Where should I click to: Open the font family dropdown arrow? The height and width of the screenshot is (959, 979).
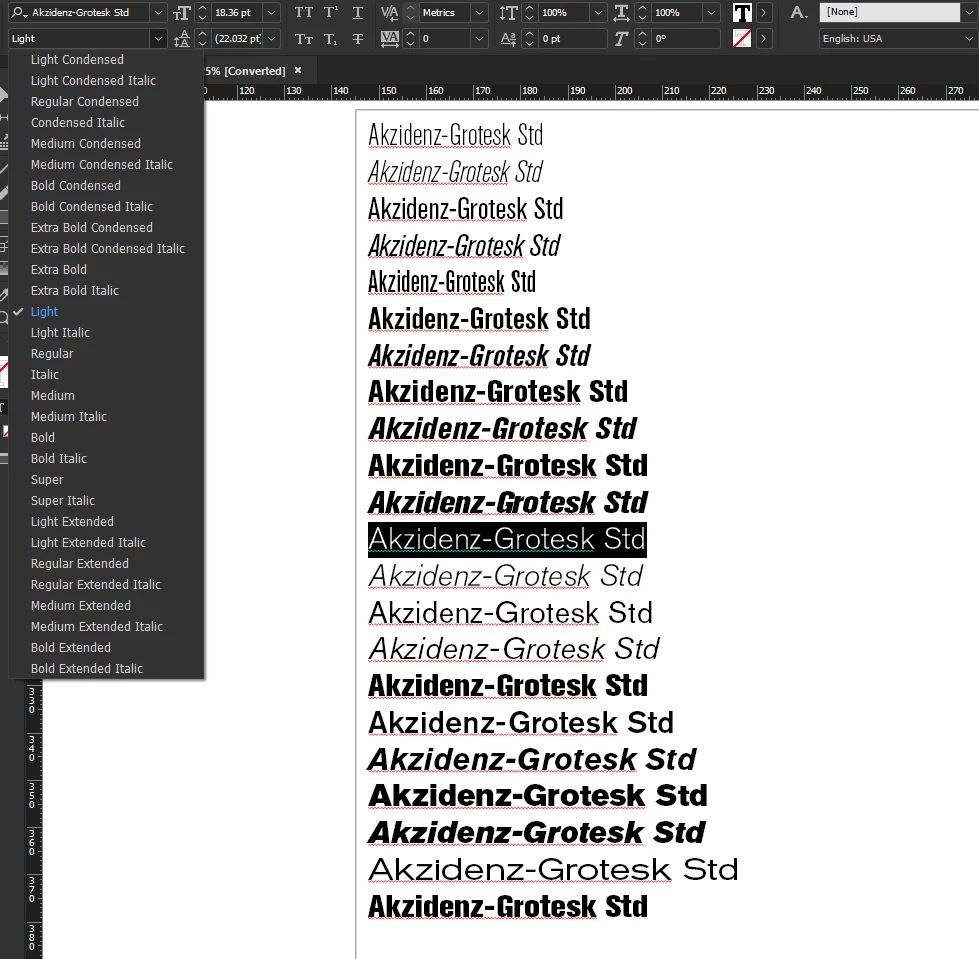point(158,12)
